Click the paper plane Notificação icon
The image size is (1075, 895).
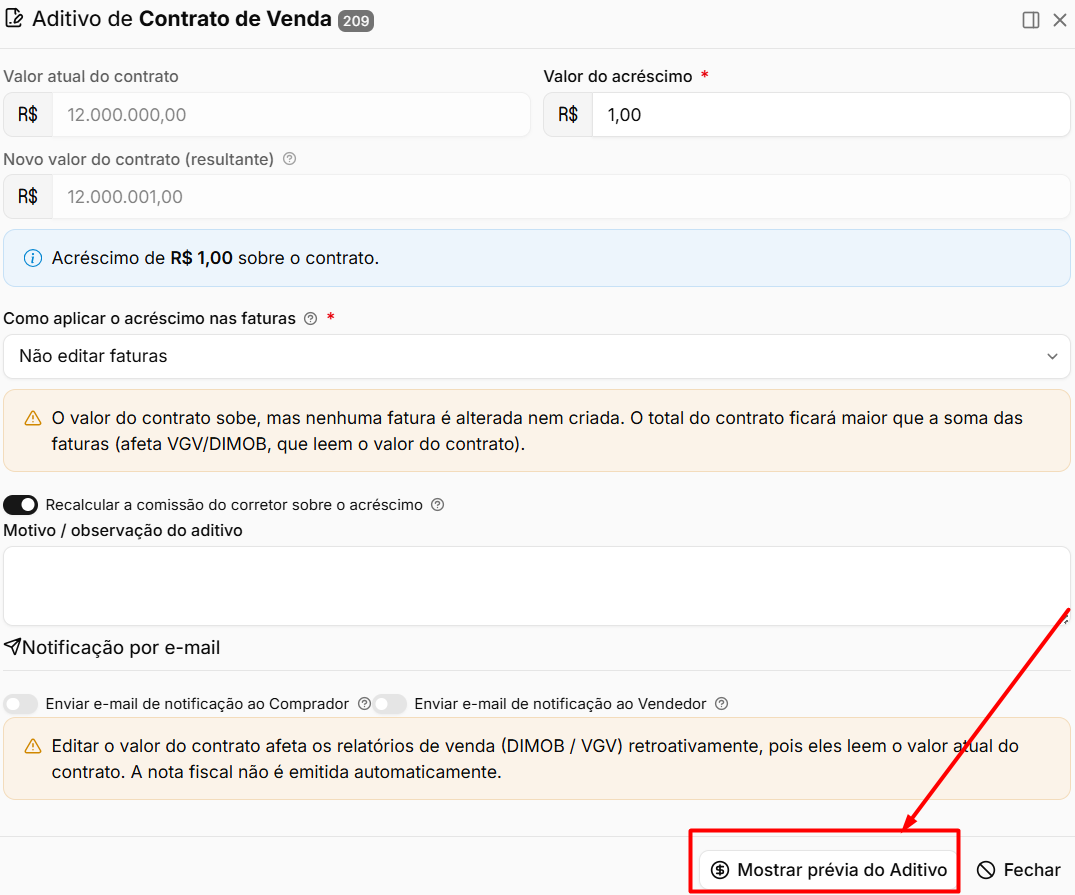pos(12,646)
